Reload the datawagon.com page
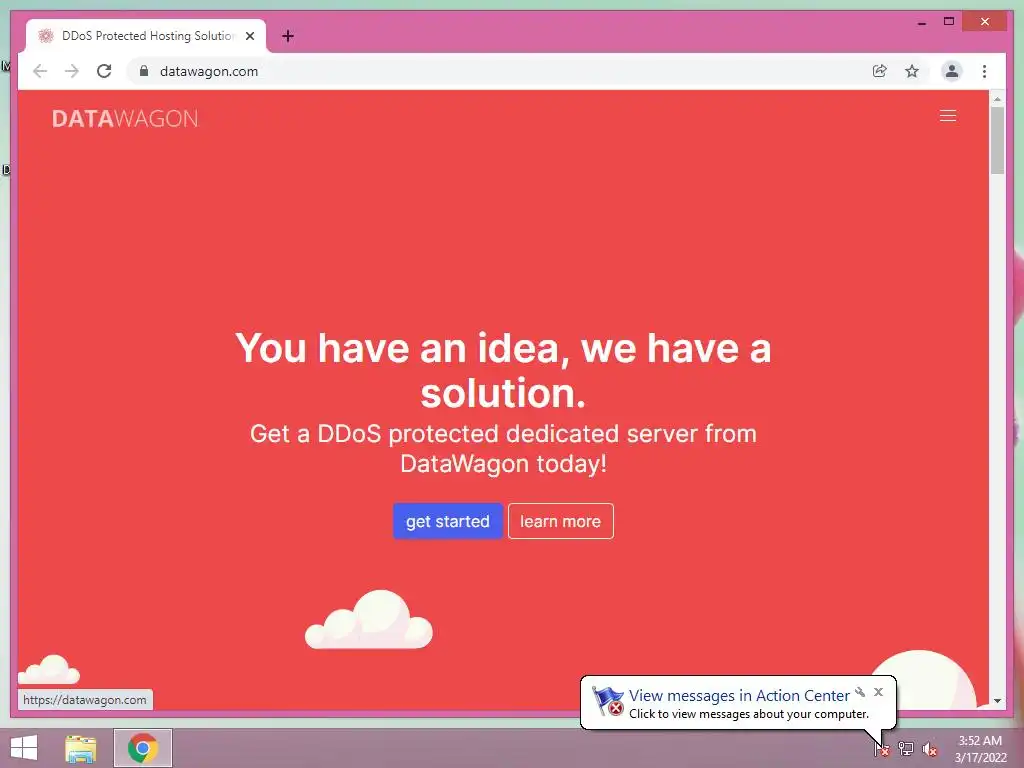The width and height of the screenshot is (1024, 768). pos(104,71)
